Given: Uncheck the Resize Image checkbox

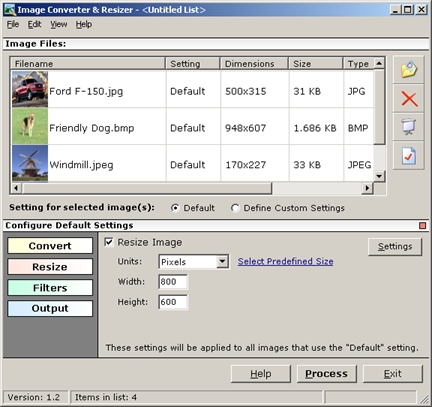Looking at the screenshot, I should tap(109, 242).
